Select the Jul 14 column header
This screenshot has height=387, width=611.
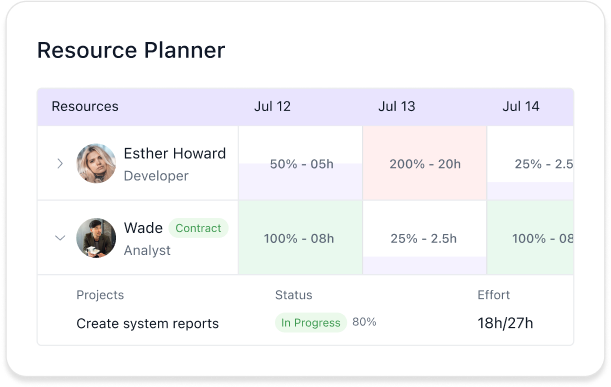click(521, 106)
